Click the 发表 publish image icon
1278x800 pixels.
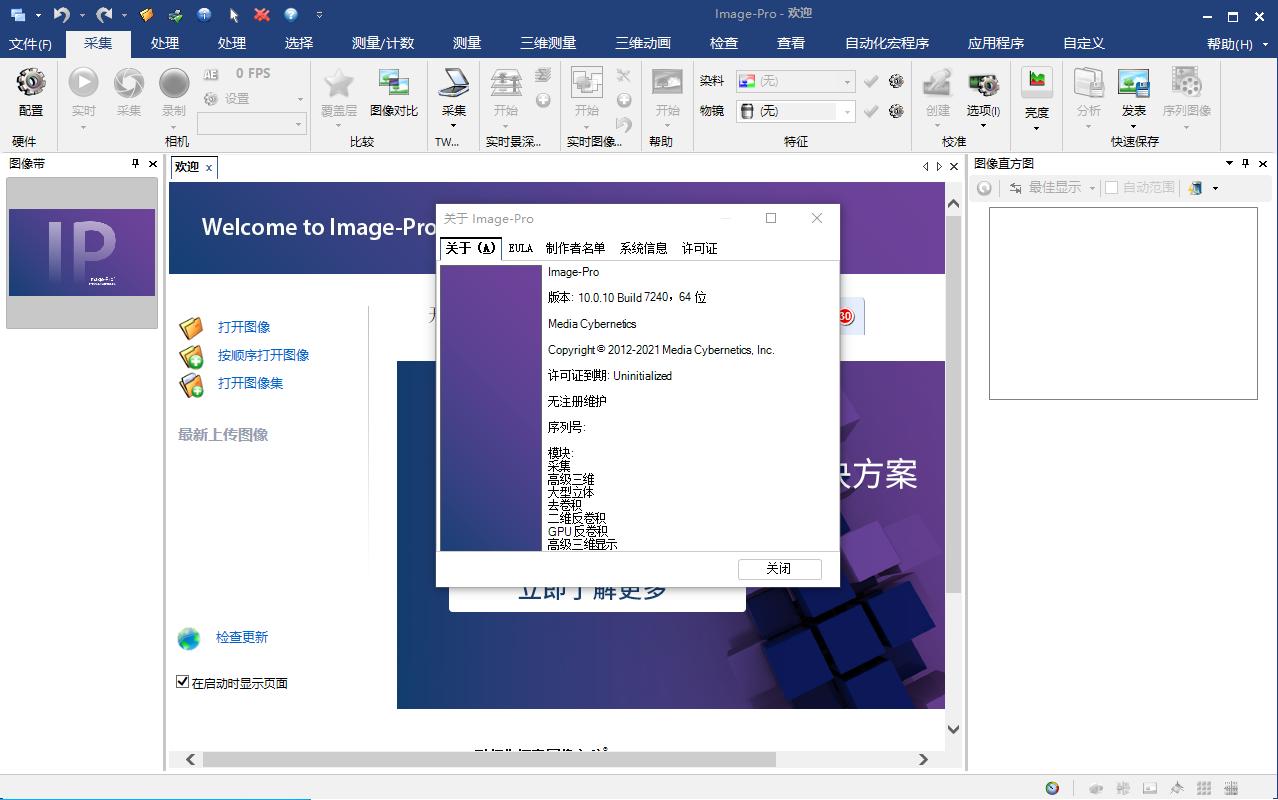[1134, 83]
